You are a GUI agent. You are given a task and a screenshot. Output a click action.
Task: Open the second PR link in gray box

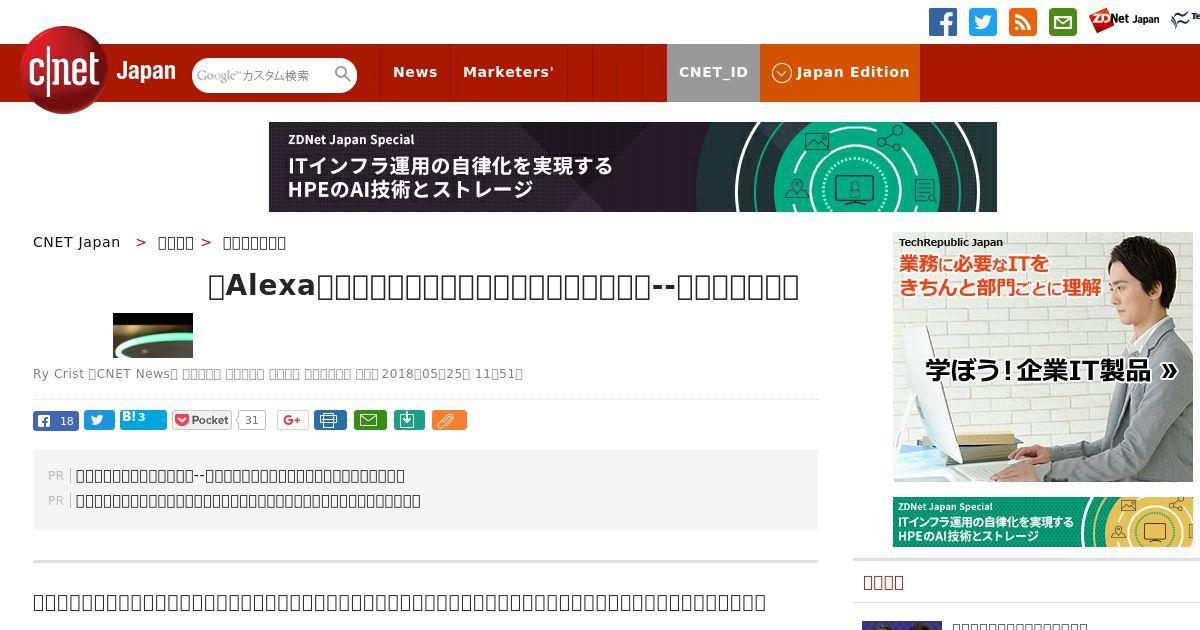click(248, 501)
